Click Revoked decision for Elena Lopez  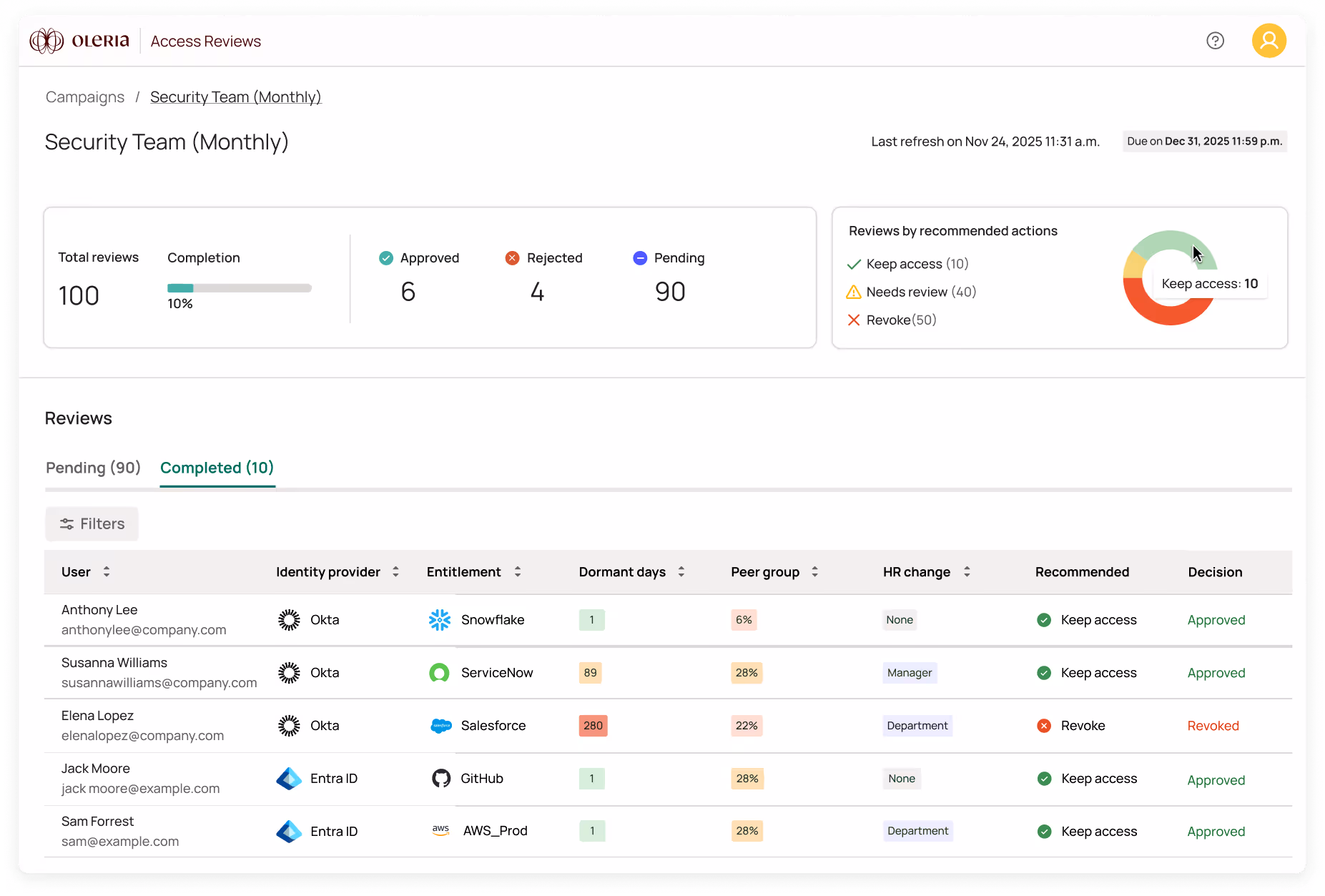tap(1213, 726)
